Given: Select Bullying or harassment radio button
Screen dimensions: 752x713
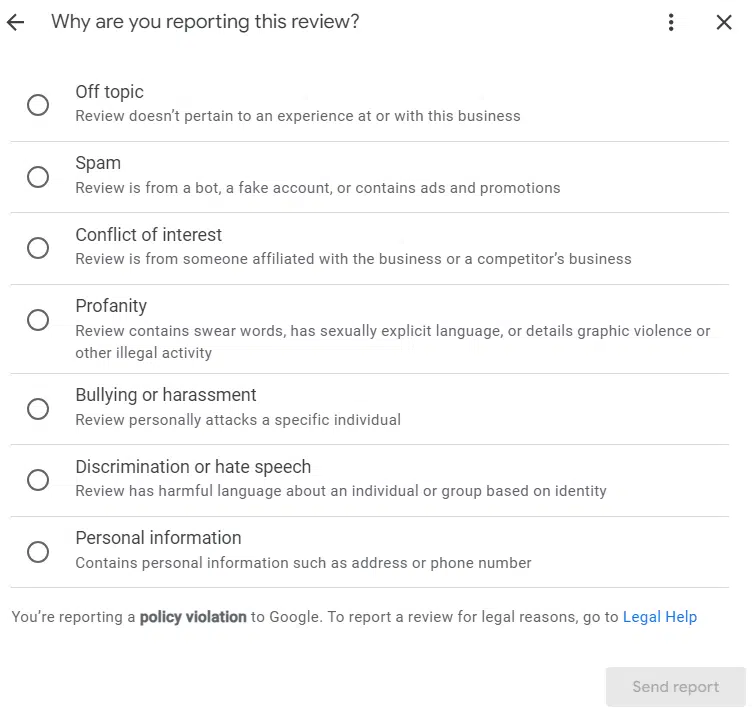Looking at the screenshot, I should click(x=38, y=409).
